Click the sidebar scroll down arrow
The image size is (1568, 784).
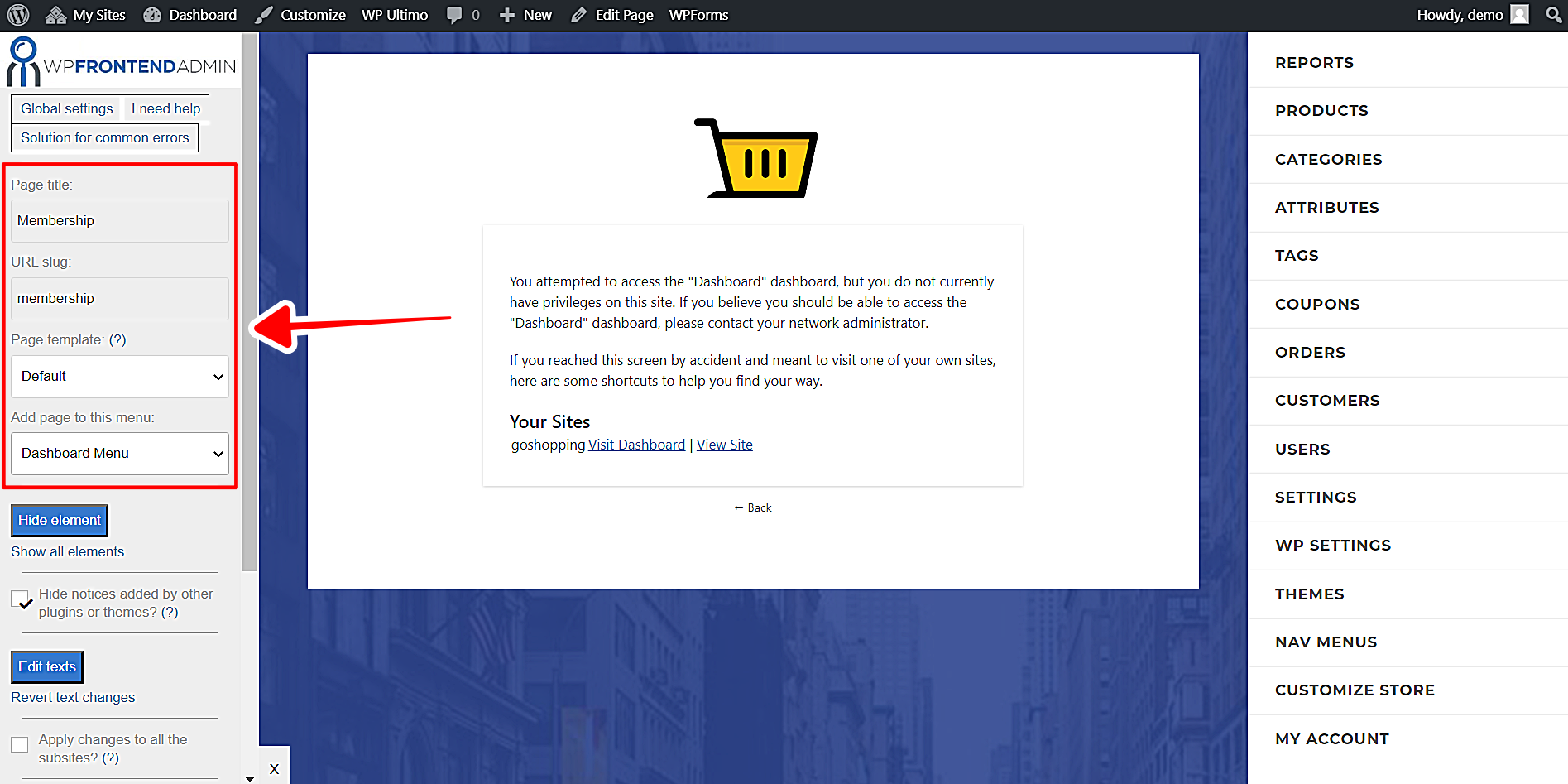tap(250, 778)
